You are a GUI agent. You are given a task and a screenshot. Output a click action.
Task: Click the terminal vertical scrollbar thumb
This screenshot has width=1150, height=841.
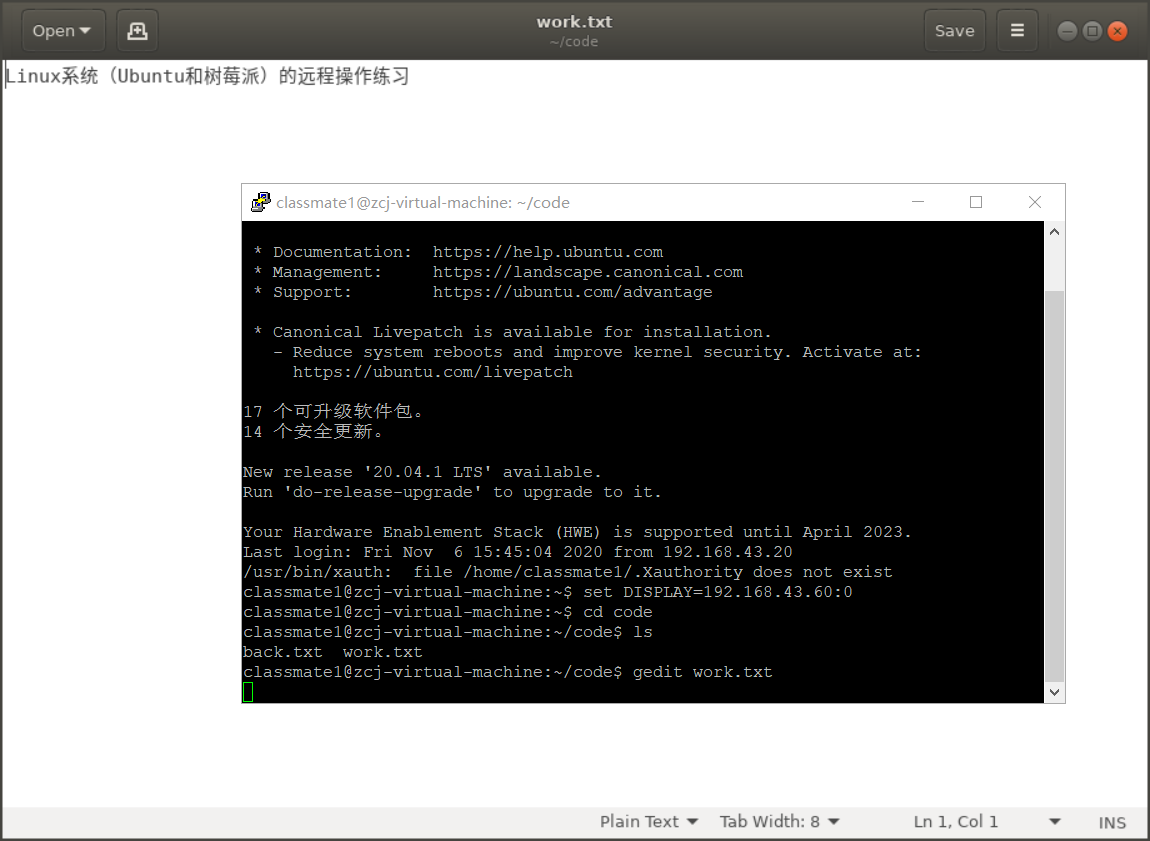coord(1054,485)
